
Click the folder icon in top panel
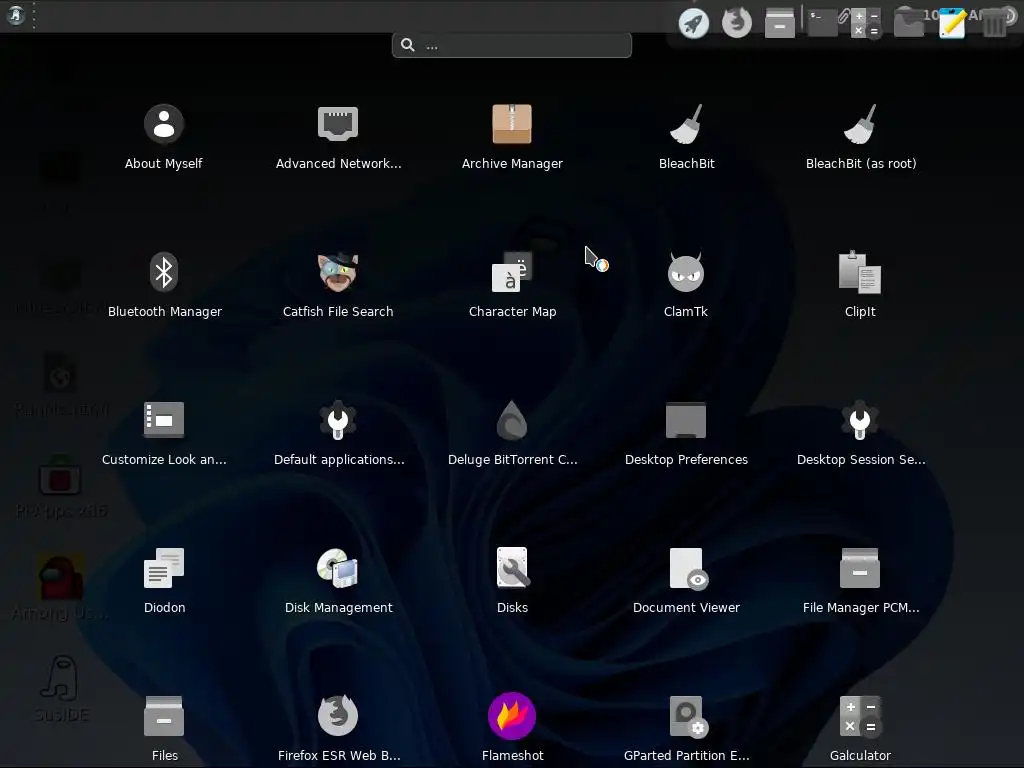[x=909, y=23]
